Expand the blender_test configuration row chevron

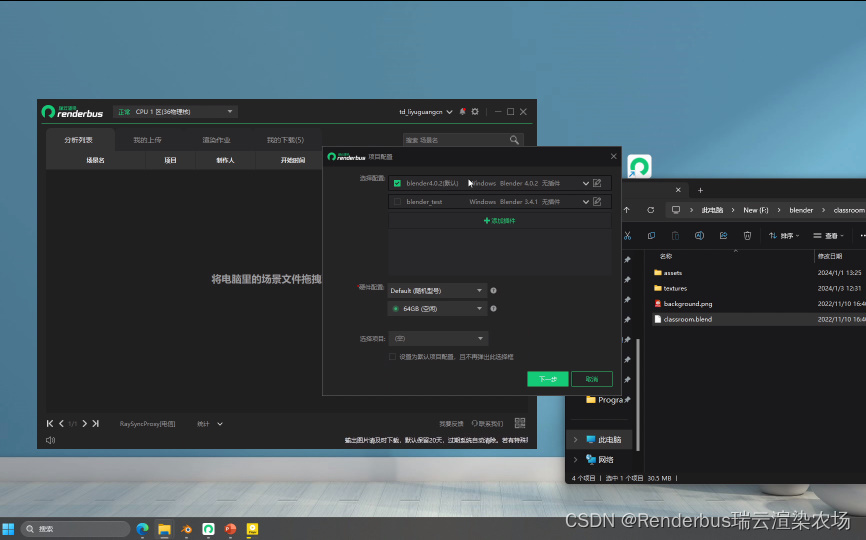tap(585, 202)
